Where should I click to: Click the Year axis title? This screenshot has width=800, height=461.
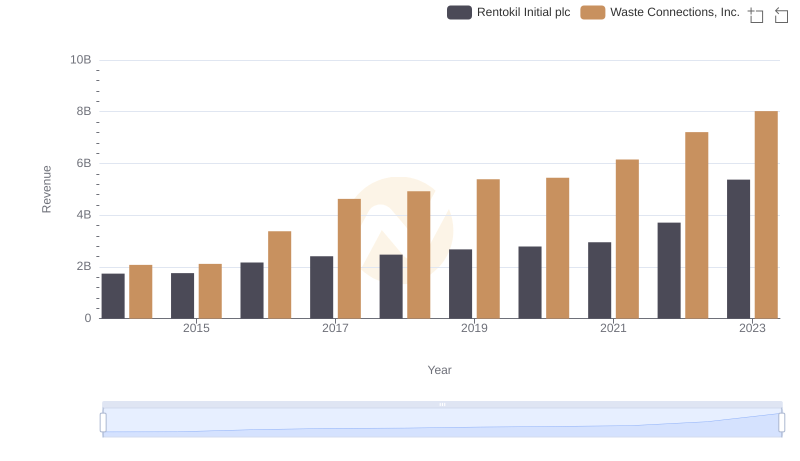439,370
